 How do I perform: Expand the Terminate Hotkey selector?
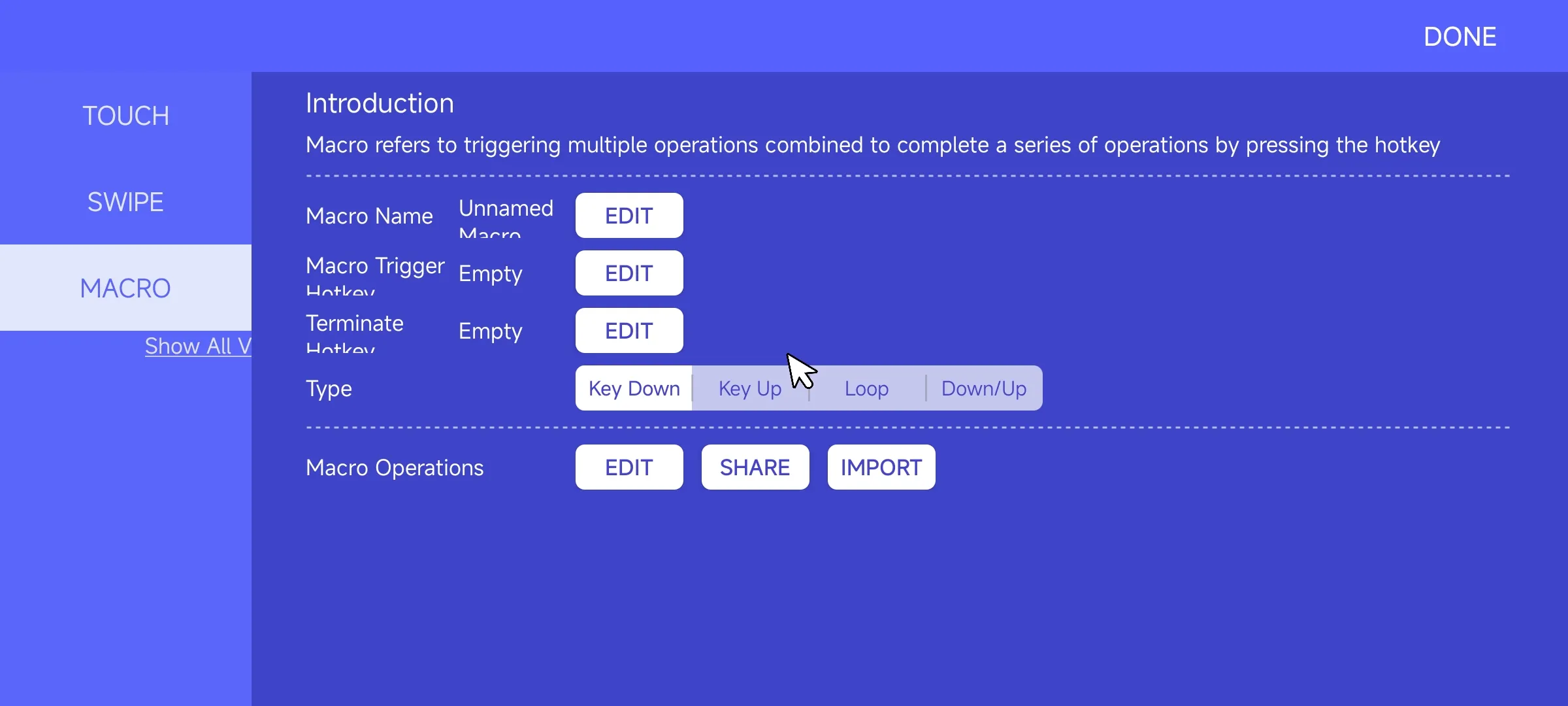(629, 330)
